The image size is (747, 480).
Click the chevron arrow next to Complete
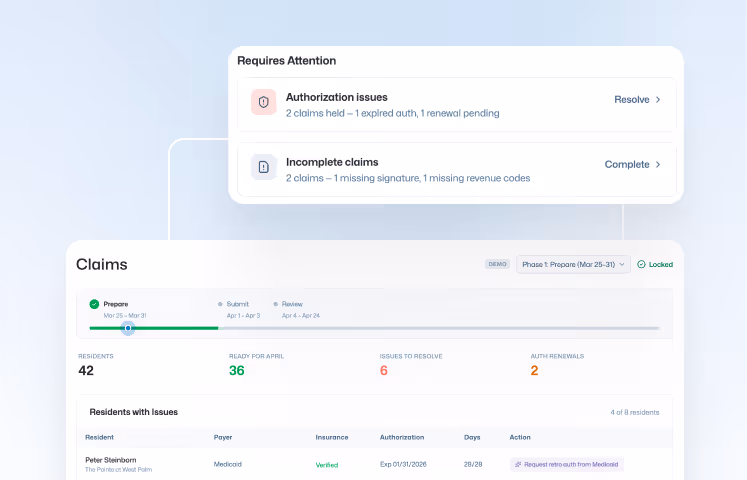[658, 164]
